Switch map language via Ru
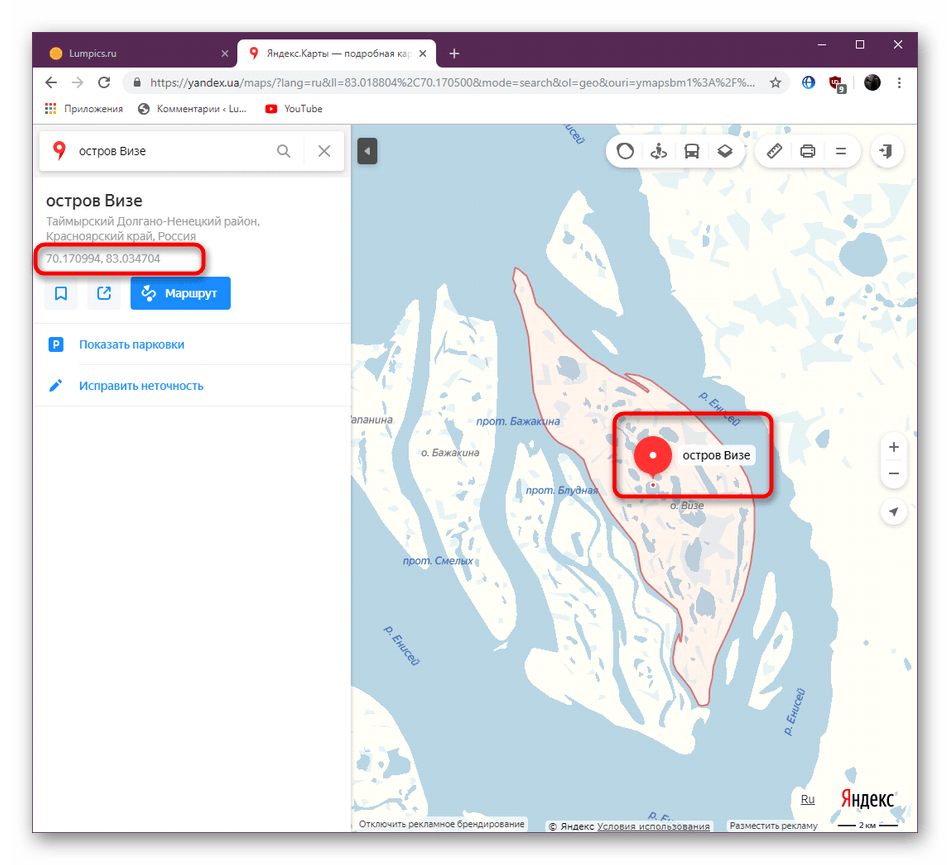Viewport: 950px width, 865px height. (808, 800)
